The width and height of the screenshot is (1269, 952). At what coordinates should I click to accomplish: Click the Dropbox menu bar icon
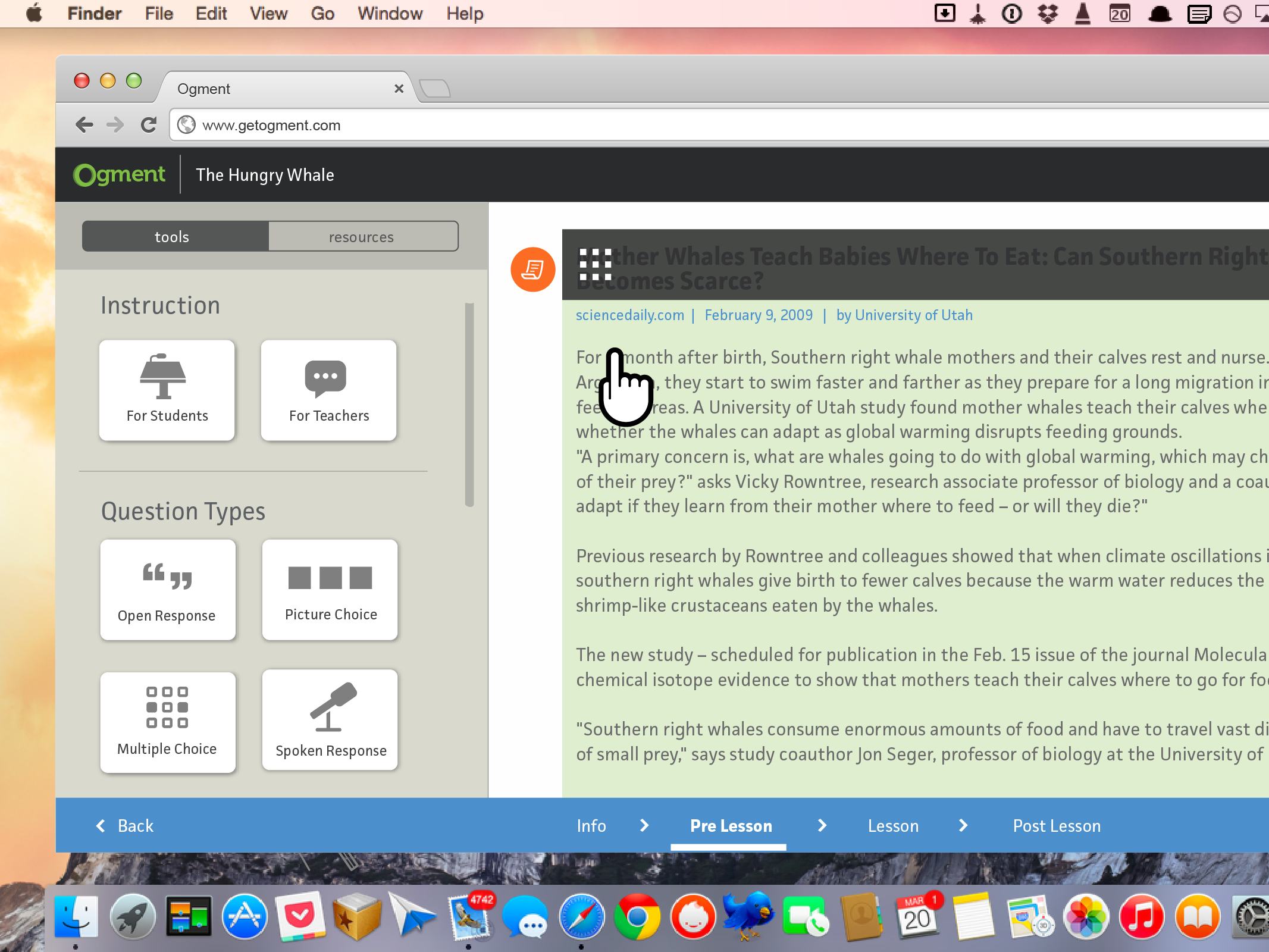click(1048, 13)
